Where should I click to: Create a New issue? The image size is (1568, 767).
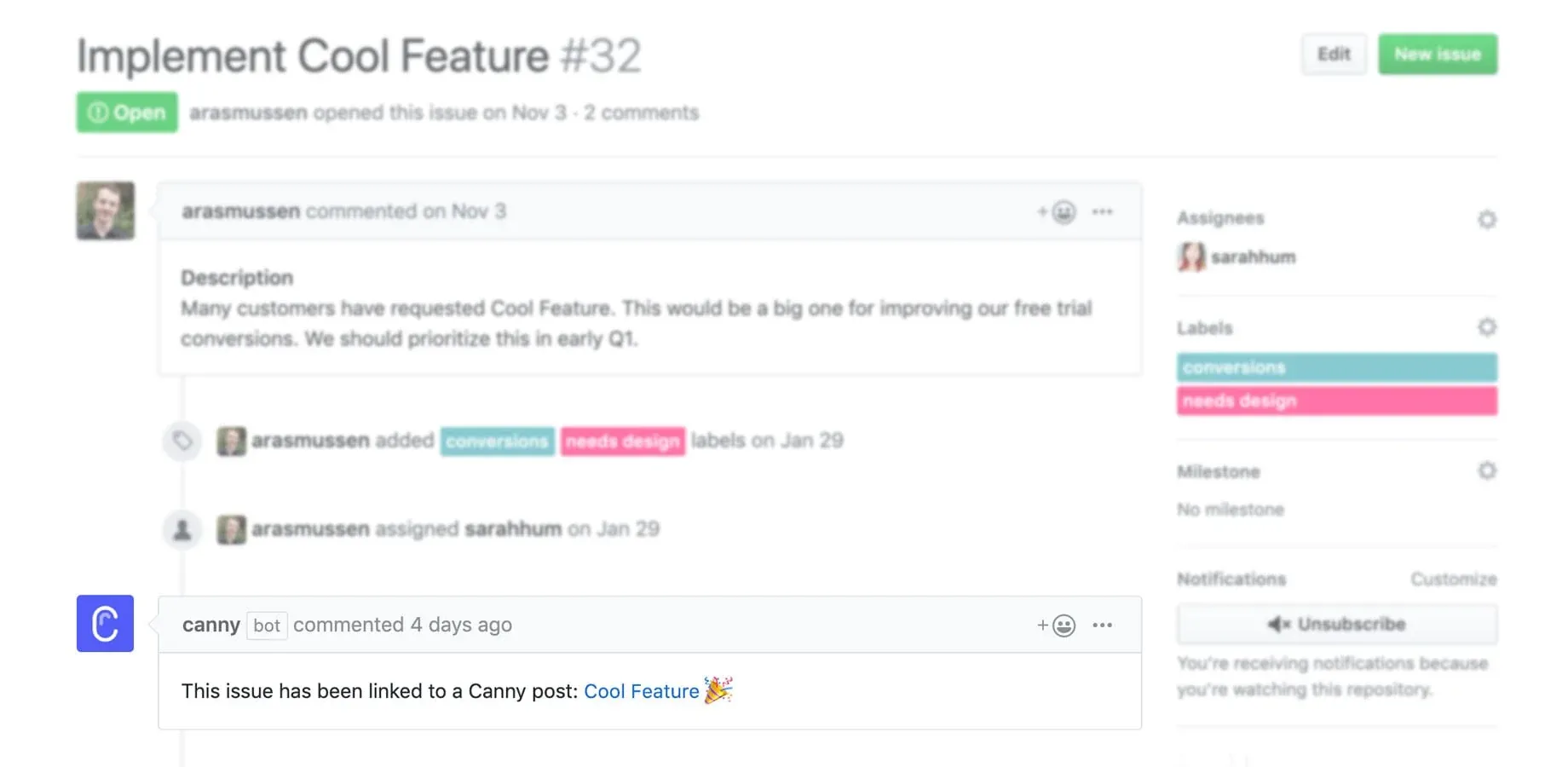pos(1438,54)
